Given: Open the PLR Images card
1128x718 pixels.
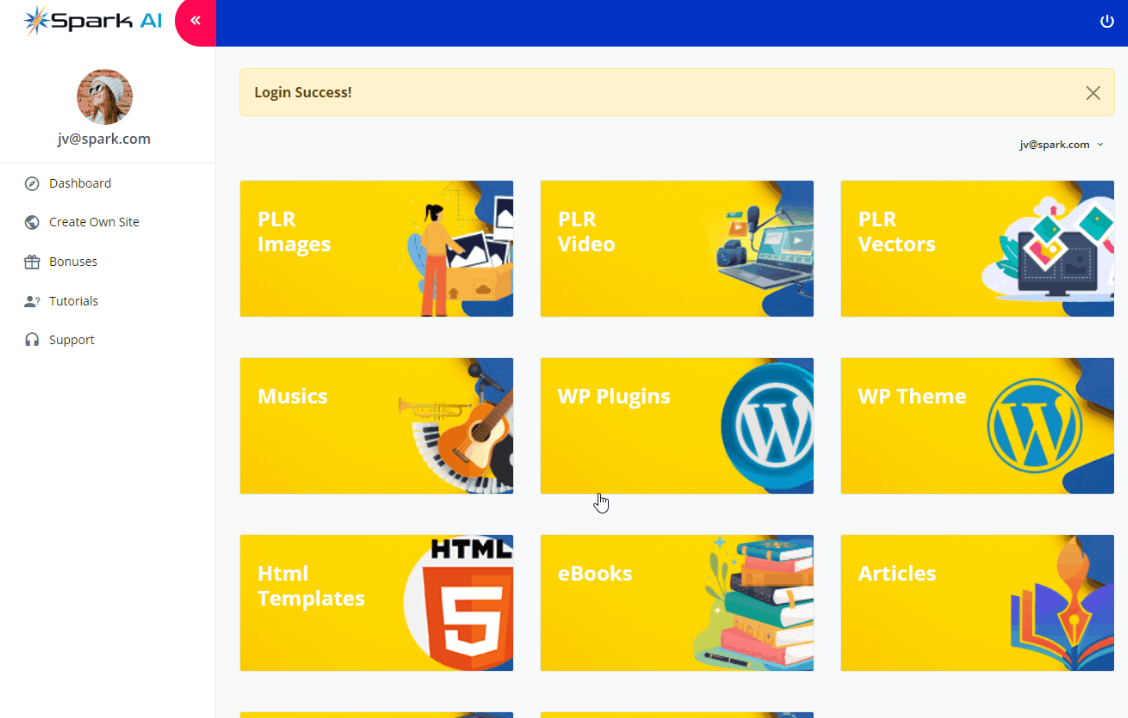Looking at the screenshot, I should click(376, 249).
